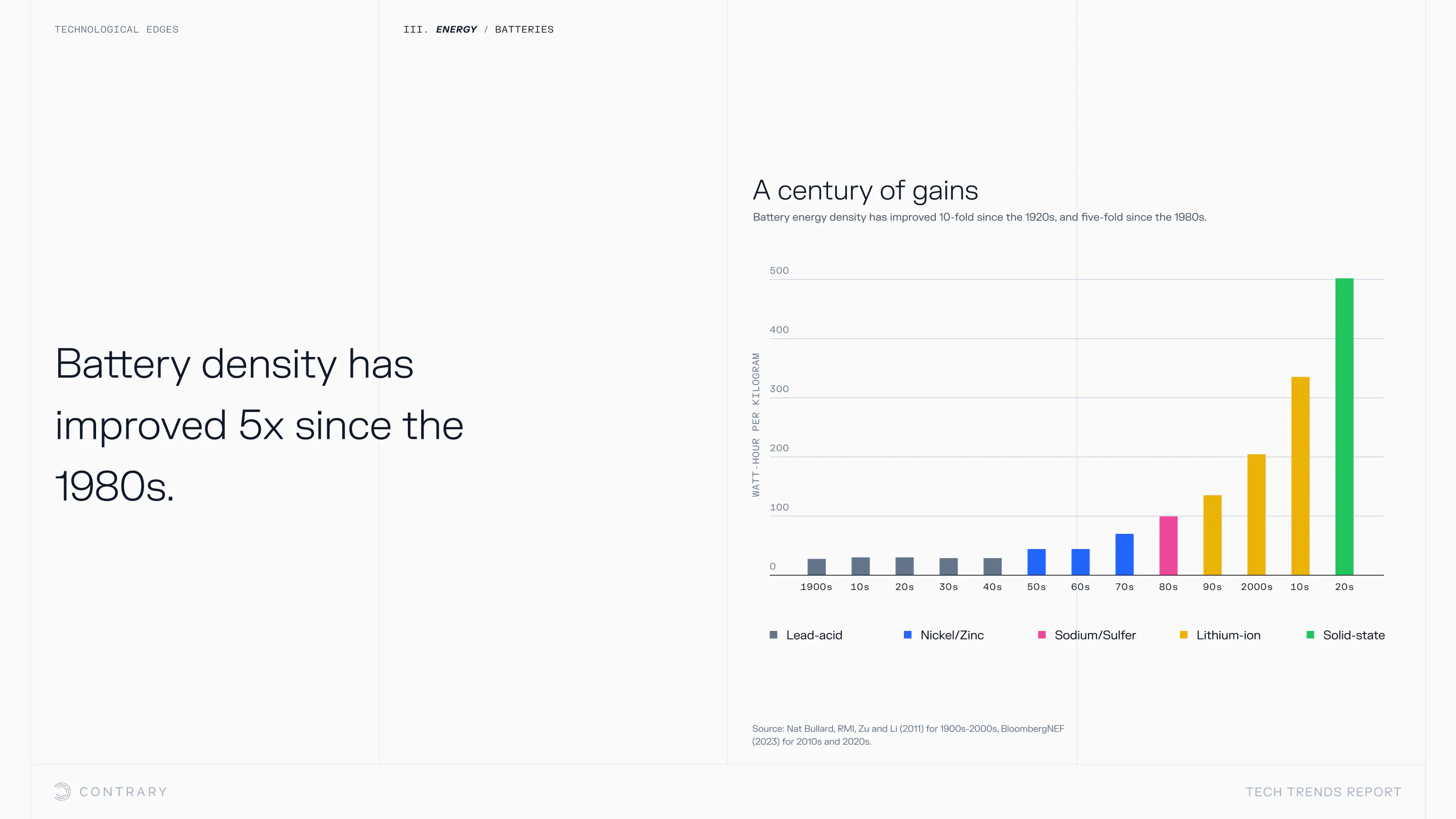Click the yellow 2000s Lithium-ion bar
The width and height of the screenshot is (1456, 819).
coord(1256,514)
